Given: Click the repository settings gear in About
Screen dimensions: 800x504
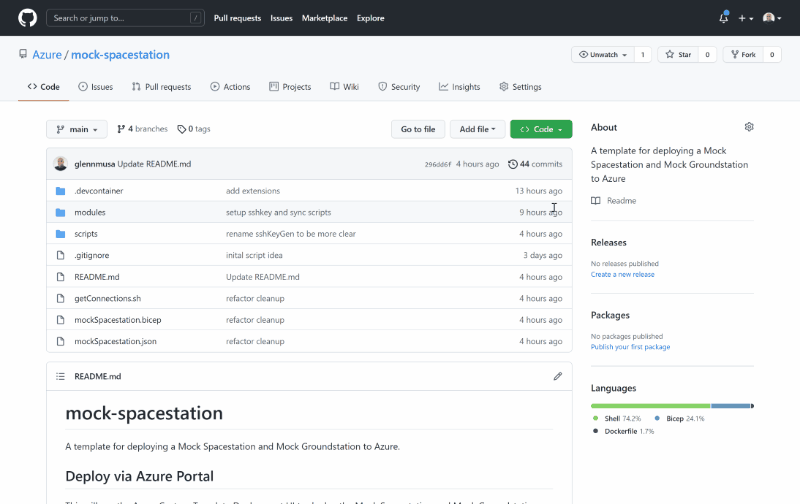Looking at the screenshot, I should coord(749,127).
